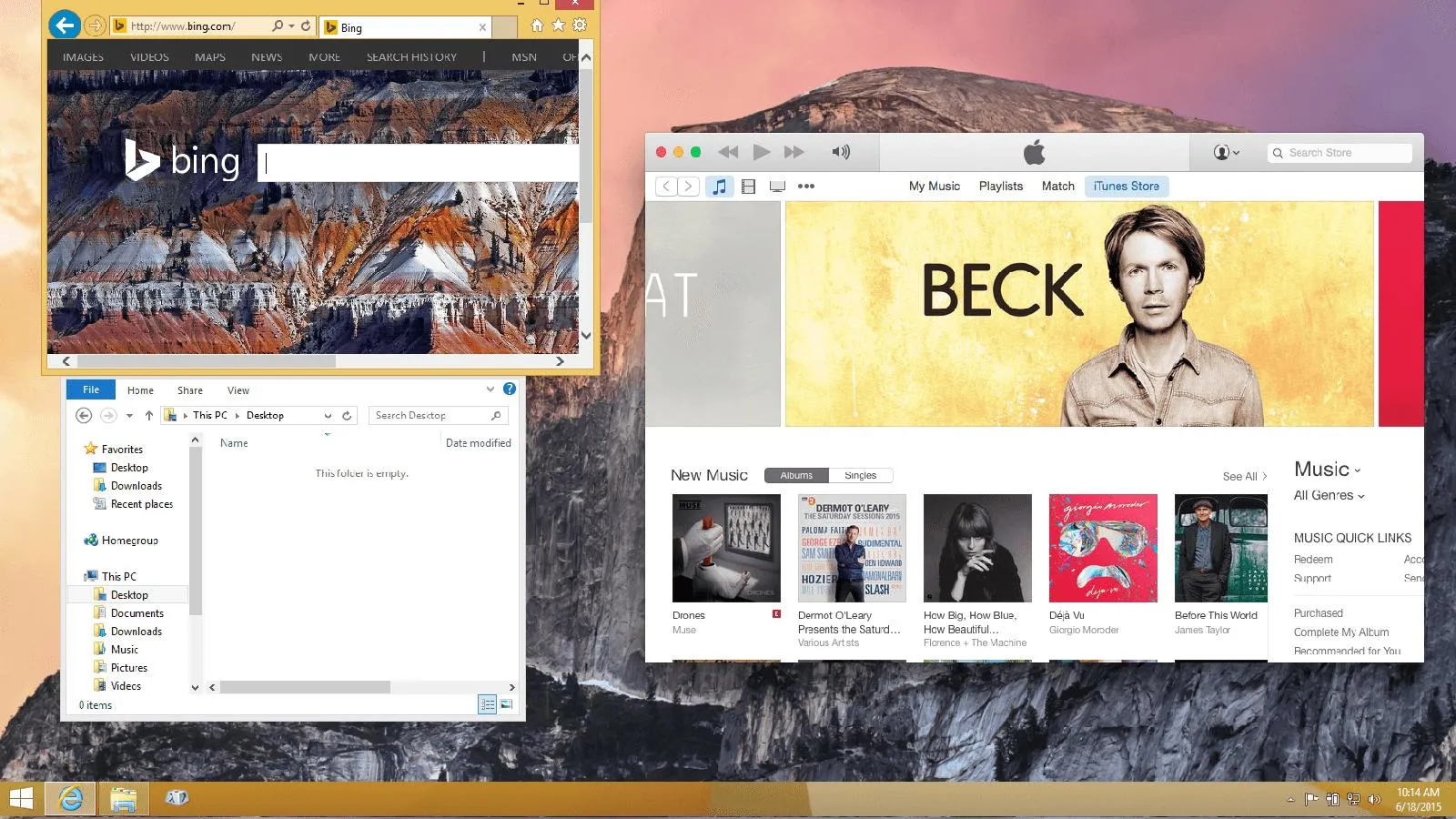Switch New Music to Singles view
Viewport: 1456px width, 819px height.
861,474
